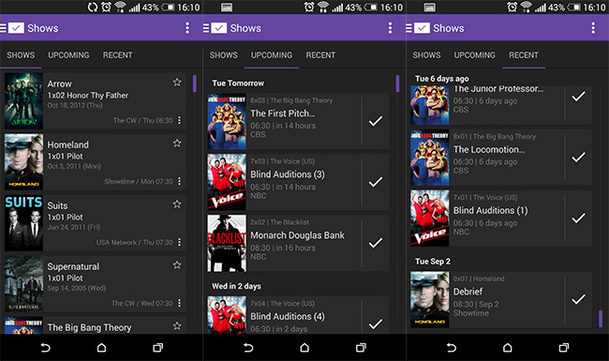609x361 pixels.
Task: Mark Blind Auditions (3) watched
Action: [x=376, y=182]
